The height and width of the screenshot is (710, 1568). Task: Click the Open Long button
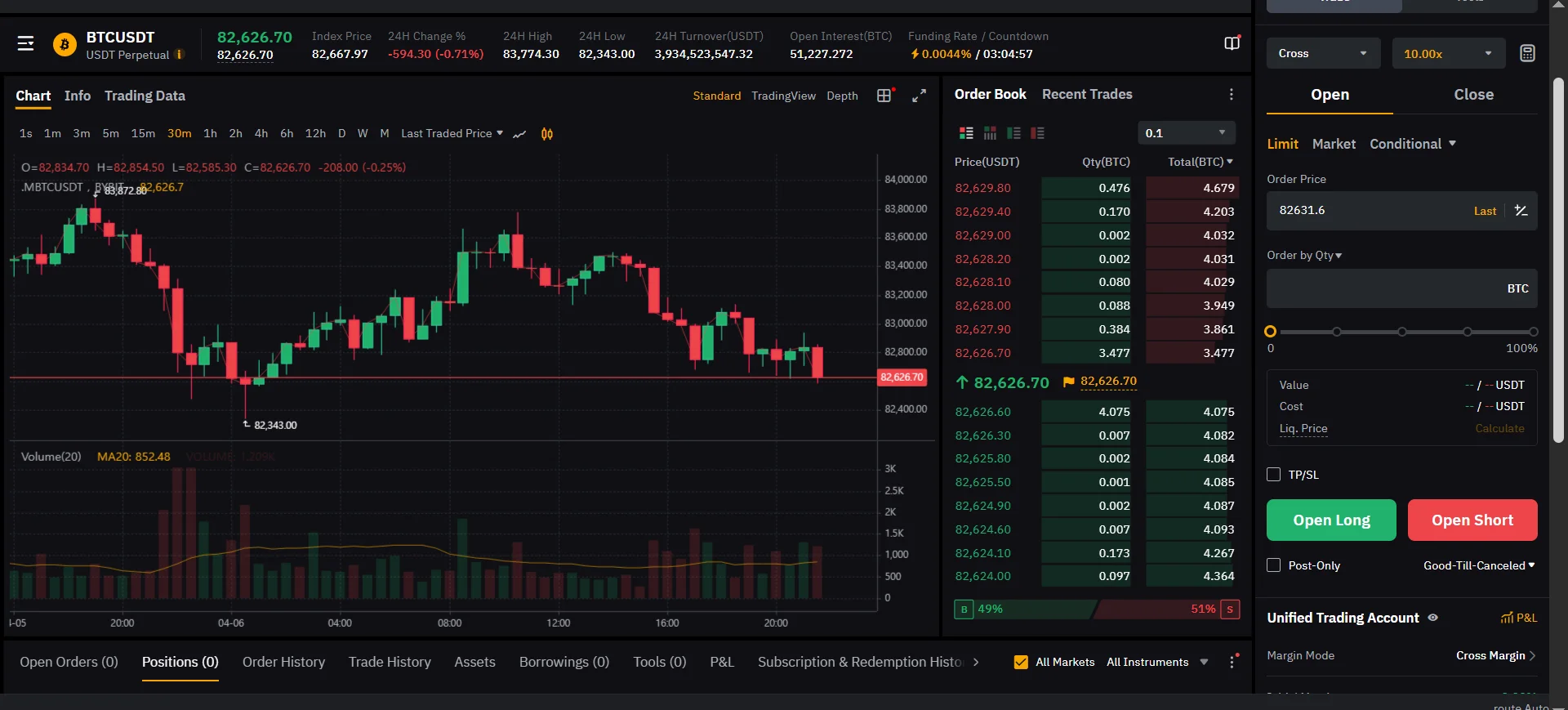tap(1331, 520)
